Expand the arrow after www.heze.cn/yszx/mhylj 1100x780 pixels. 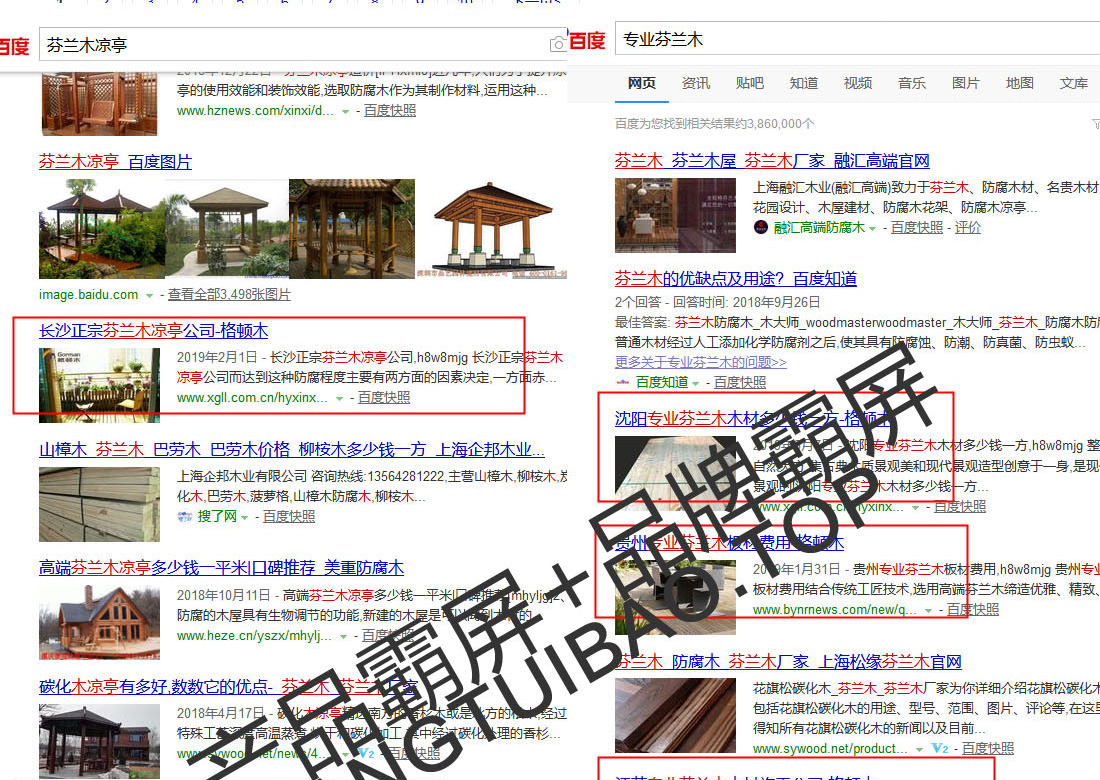(344, 636)
